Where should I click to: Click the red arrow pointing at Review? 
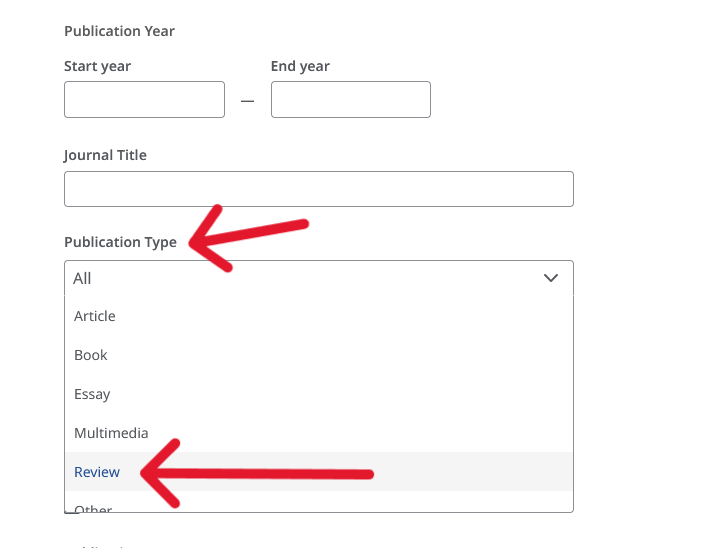256,473
